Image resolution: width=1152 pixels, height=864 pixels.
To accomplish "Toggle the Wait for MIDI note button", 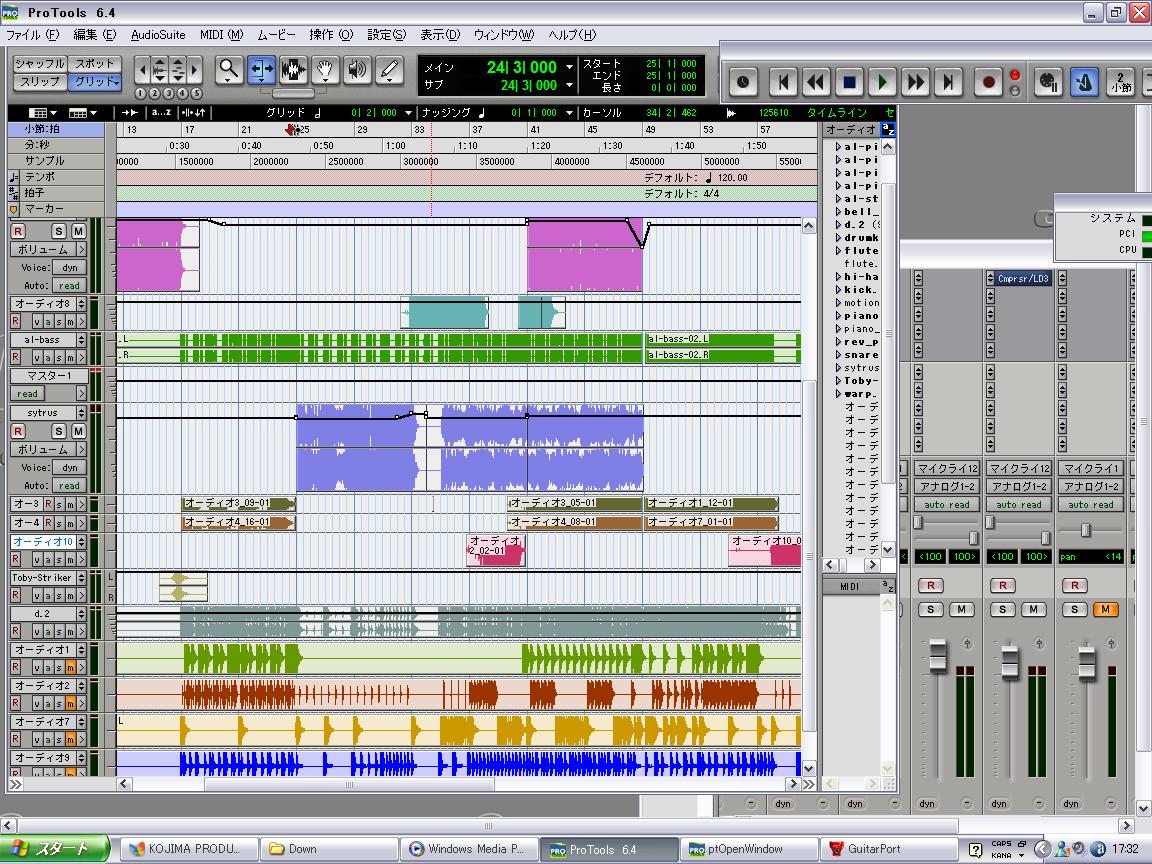I will (1048, 82).
